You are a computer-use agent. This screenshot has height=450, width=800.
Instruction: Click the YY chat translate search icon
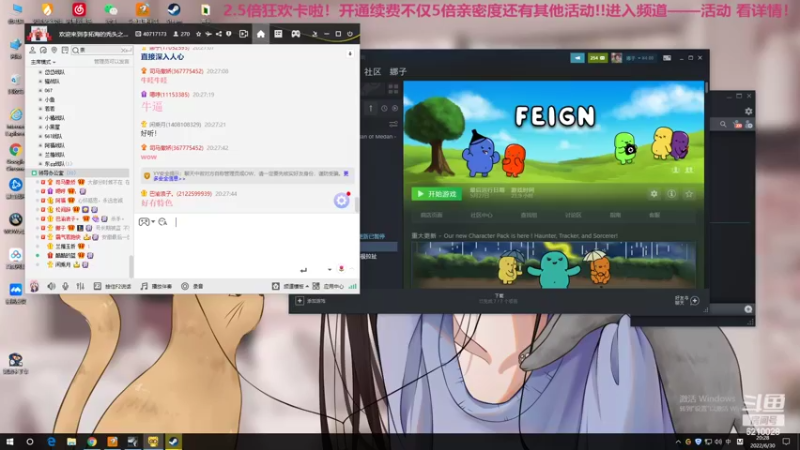click(163, 222)
